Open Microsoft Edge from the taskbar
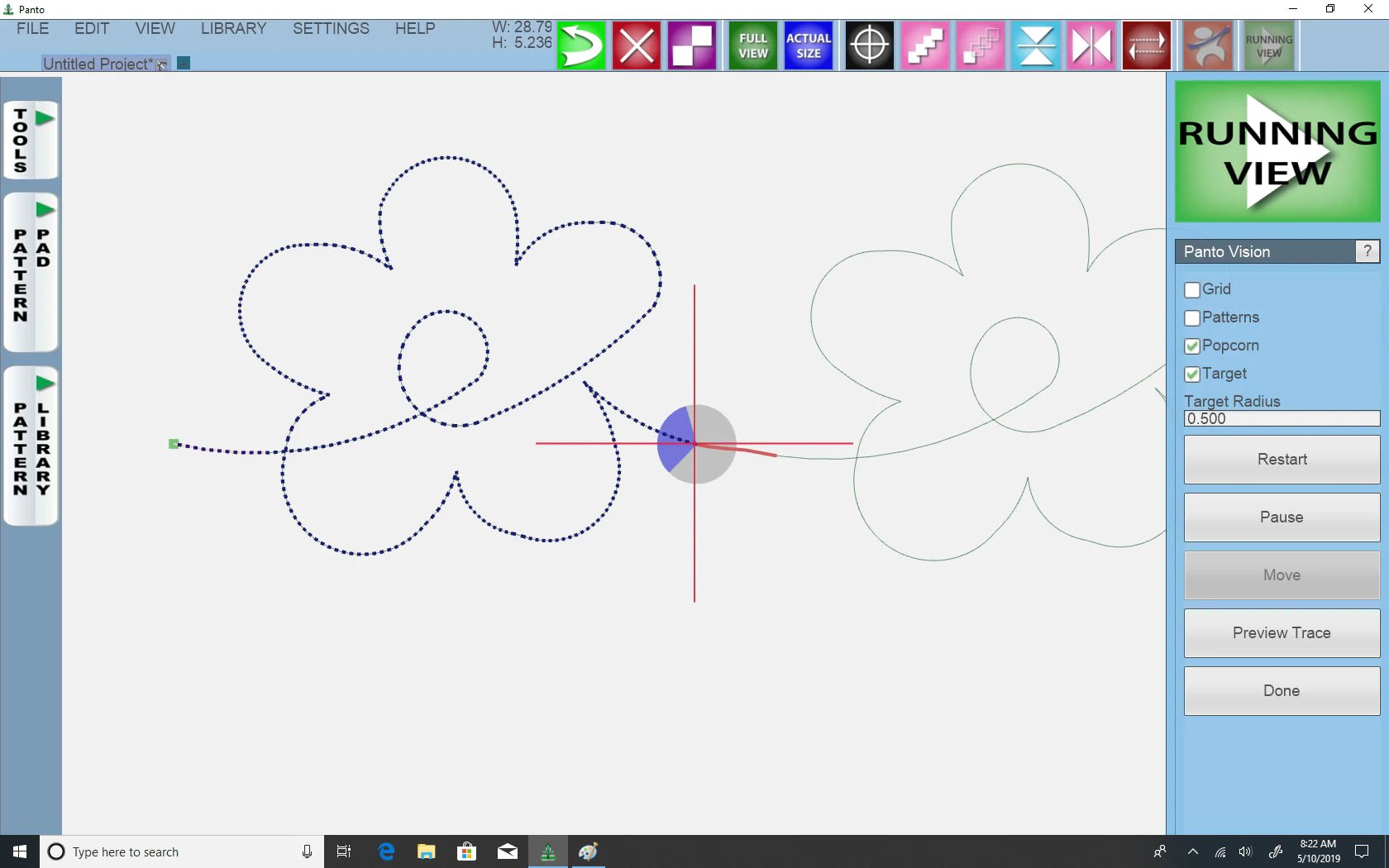 pos(386,851)
